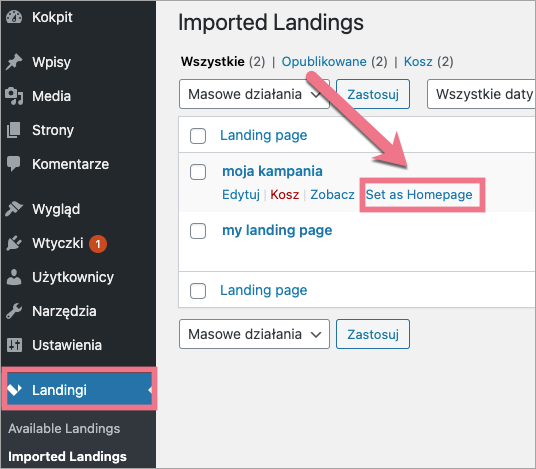Open the Wtyczki plug icon
Viewport: 536px width, 469px height.
pos(14,243)
